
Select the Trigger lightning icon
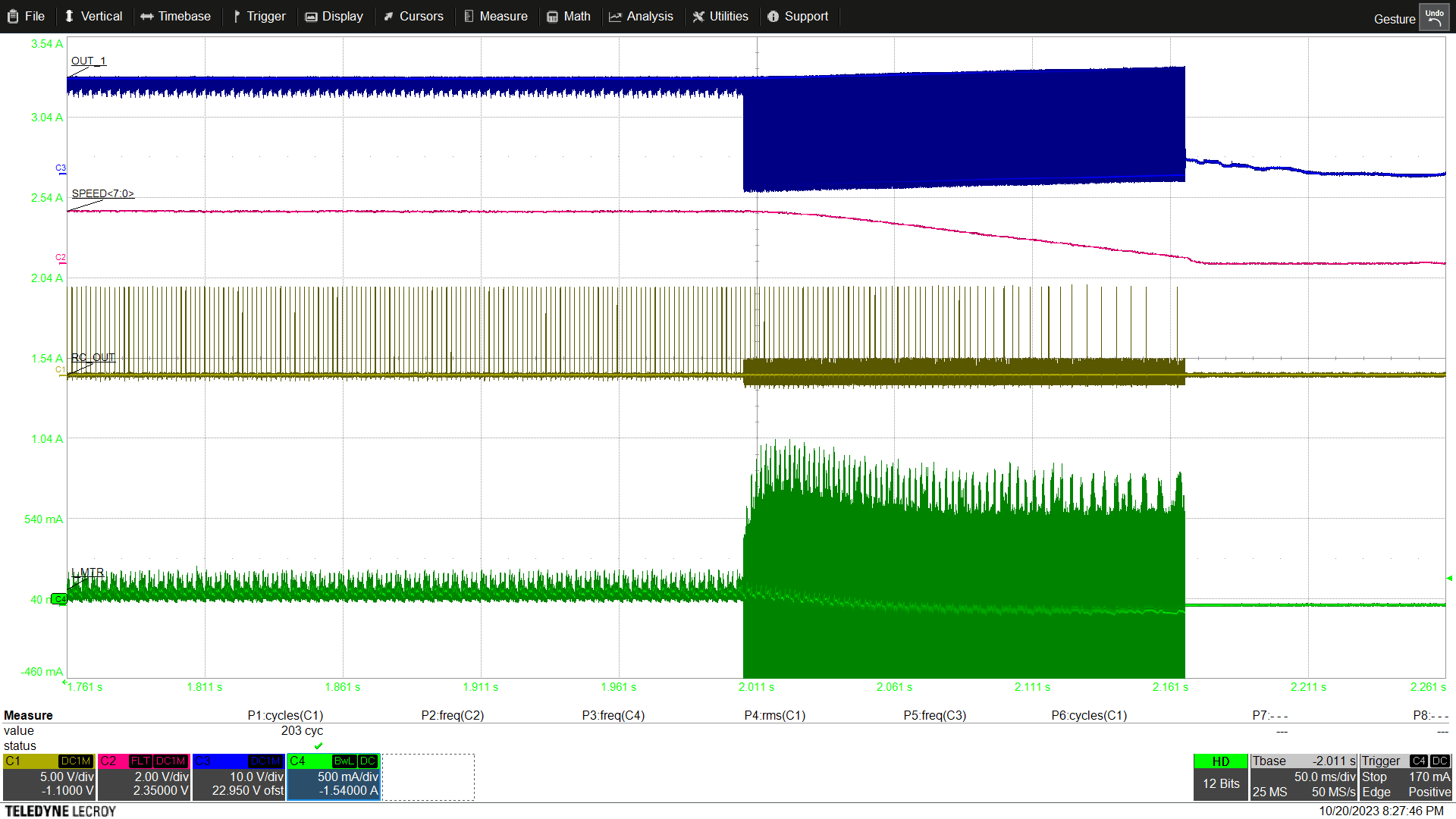(236, 16)
